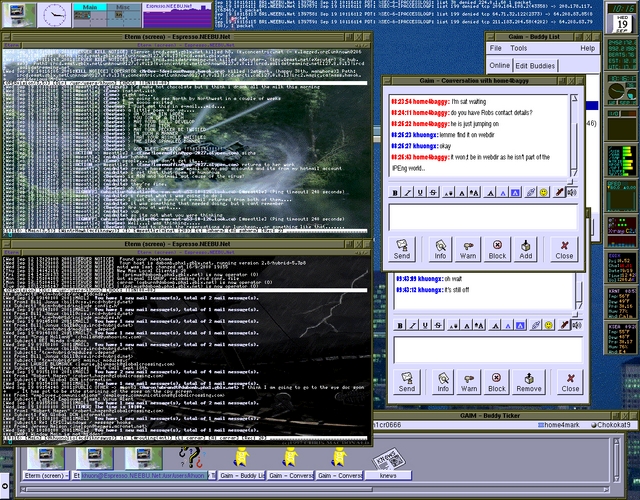The width and height of the screenshot is (640, 500).
Task: Toggle underline in the lower Gaim conversation
Action: coord(425,325)
